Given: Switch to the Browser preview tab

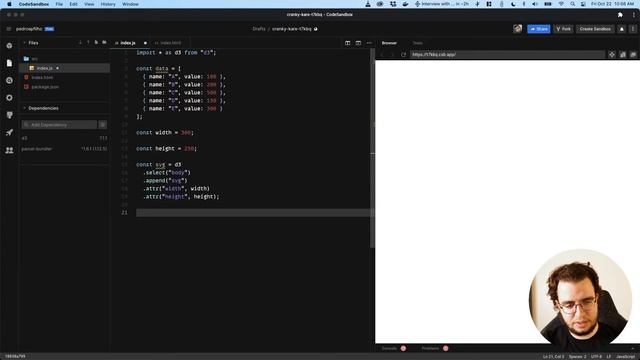Looking at the screenshot, I should (x=389, y=43).
